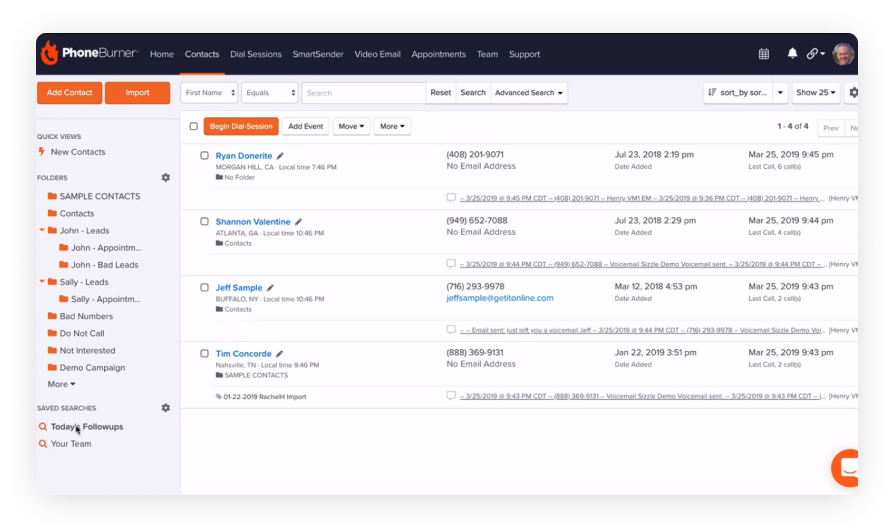Open Appointments menu

tap(438, 54)
